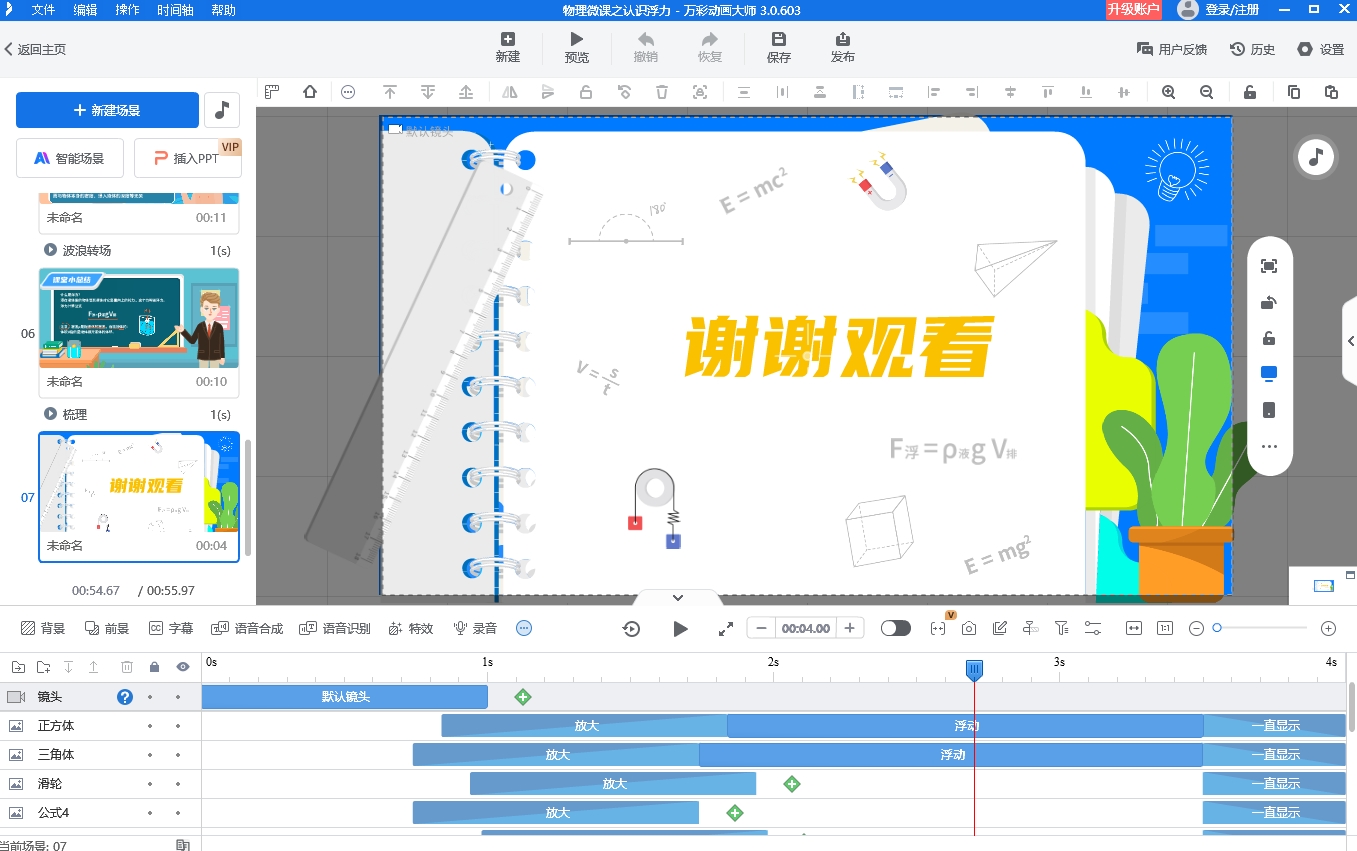
Task: Click the music note icon above scene list
Action: click(220, 110)
